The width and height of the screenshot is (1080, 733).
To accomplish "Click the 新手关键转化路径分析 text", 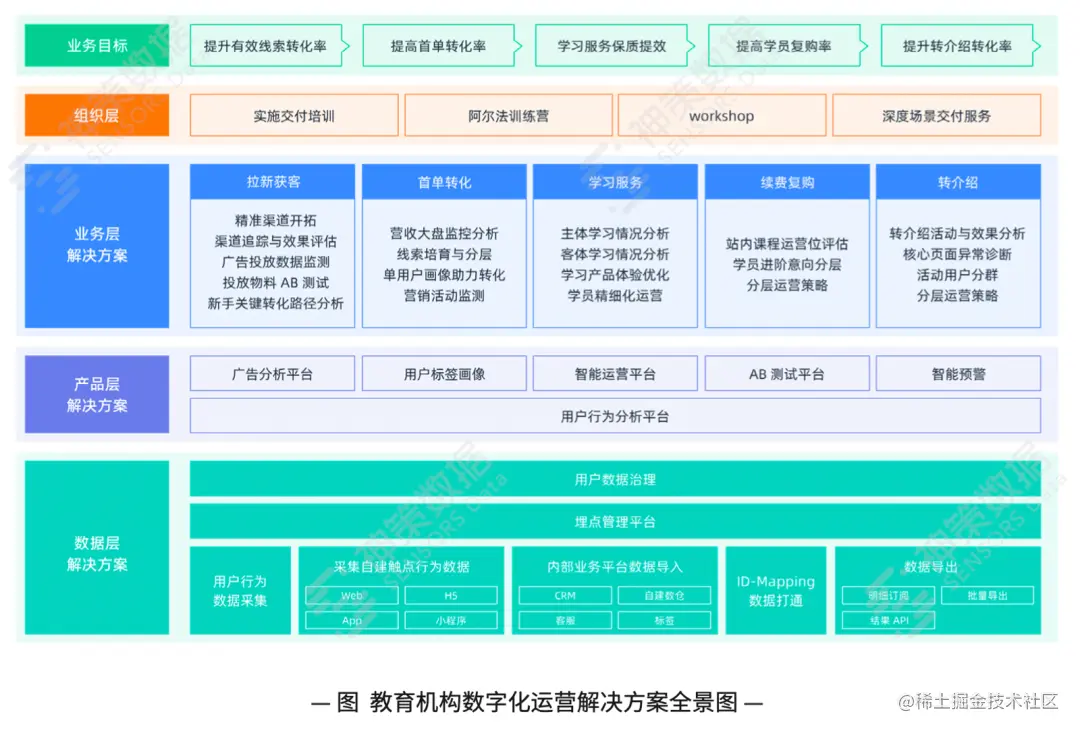I will point(276,303).
